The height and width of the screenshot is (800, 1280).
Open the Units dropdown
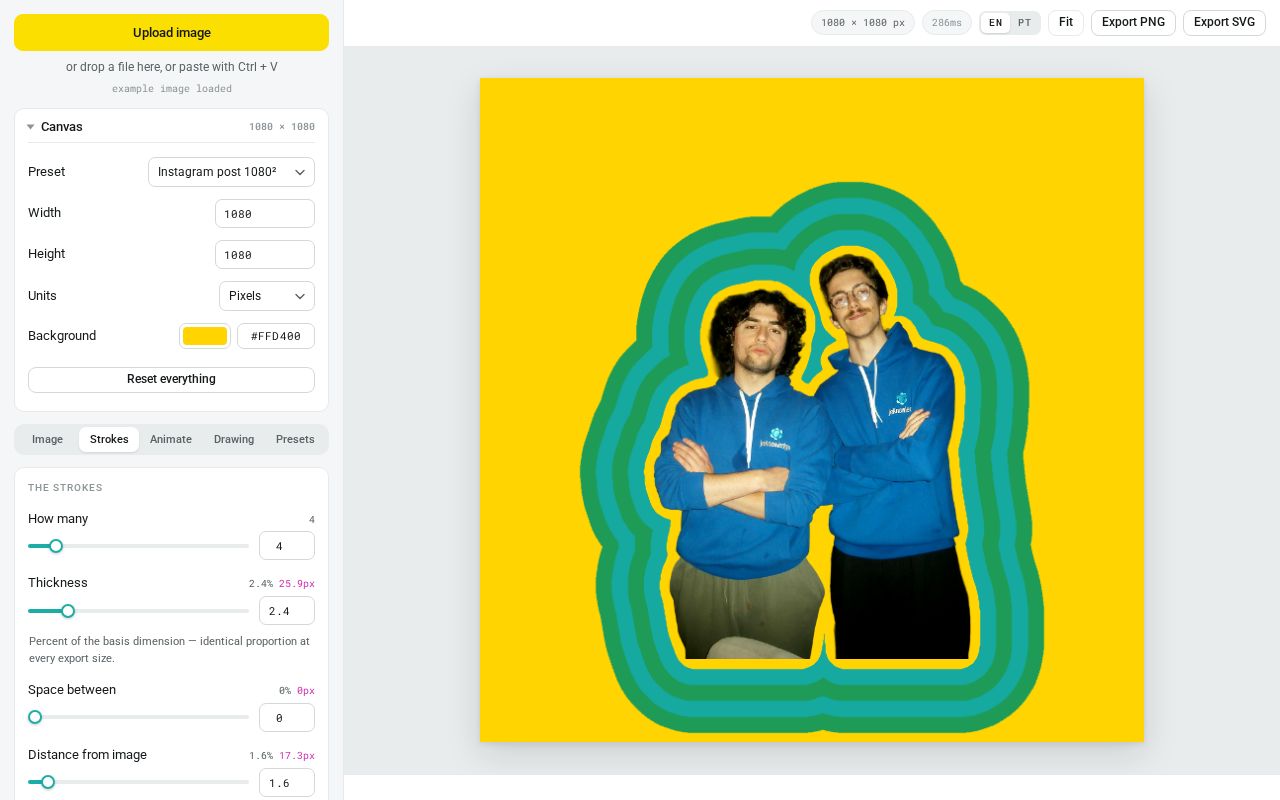point(267,296)
